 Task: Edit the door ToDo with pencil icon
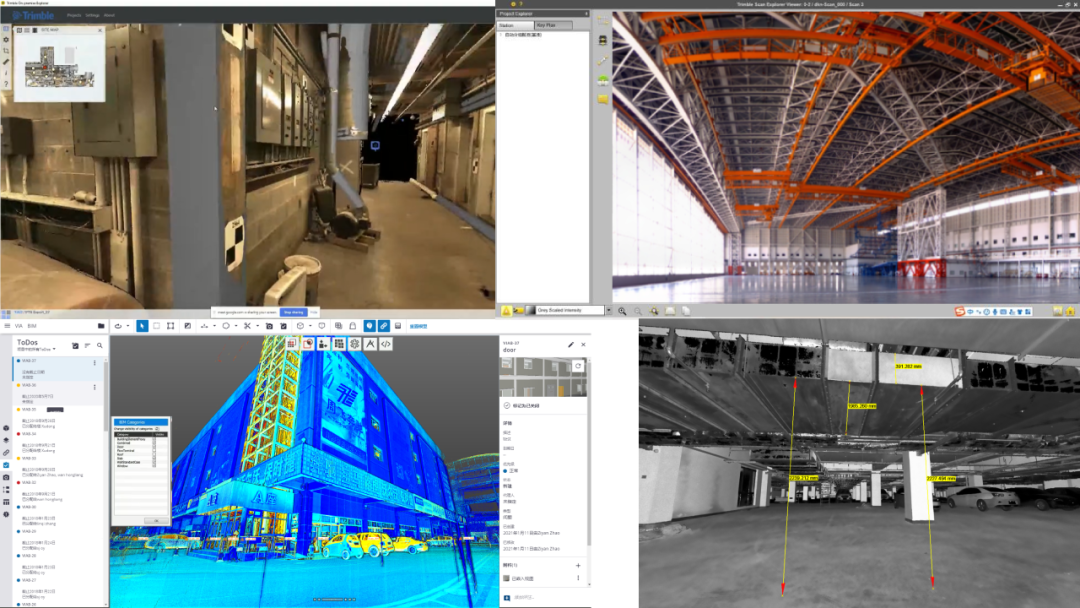[571, 345]
